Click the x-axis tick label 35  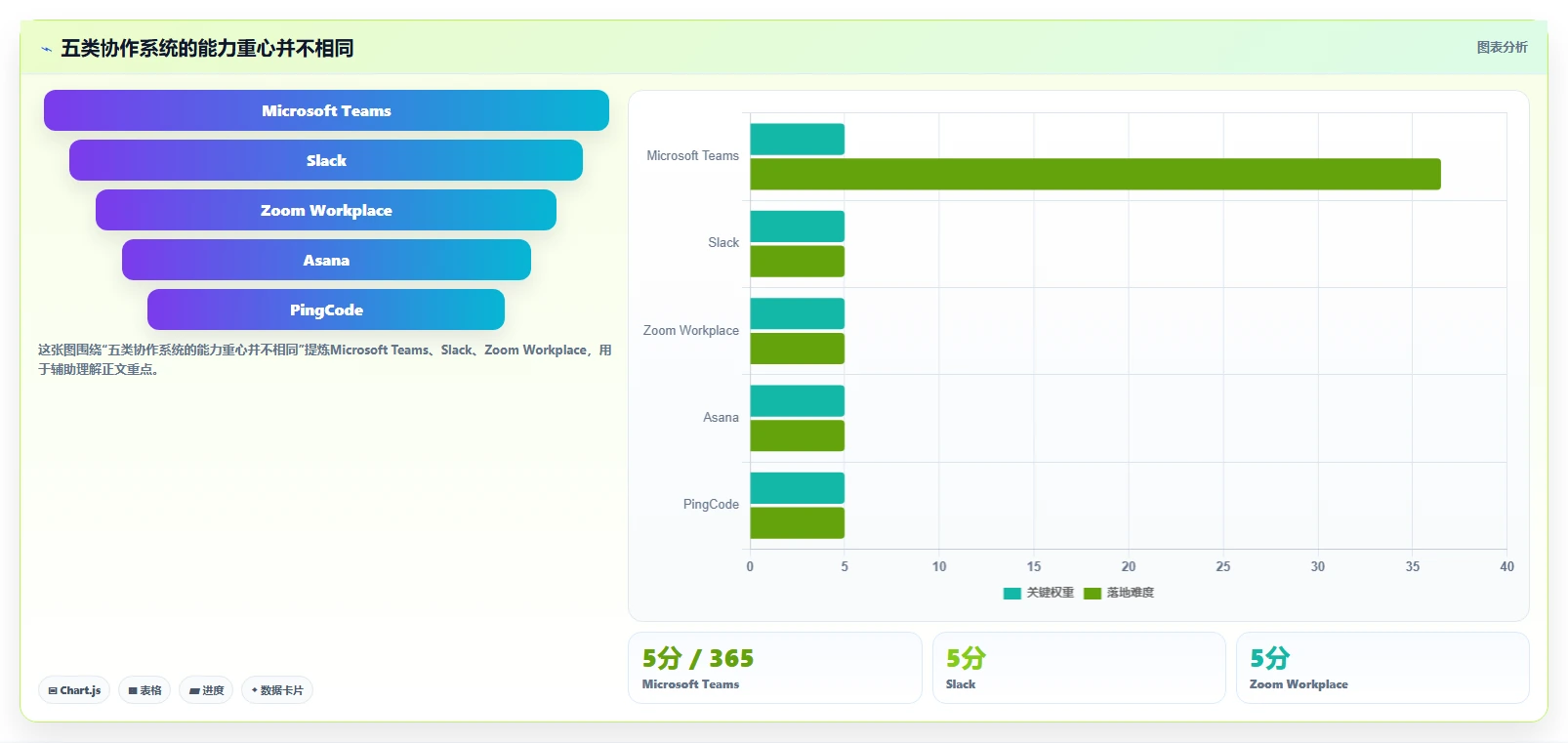tap(1413, 566)
